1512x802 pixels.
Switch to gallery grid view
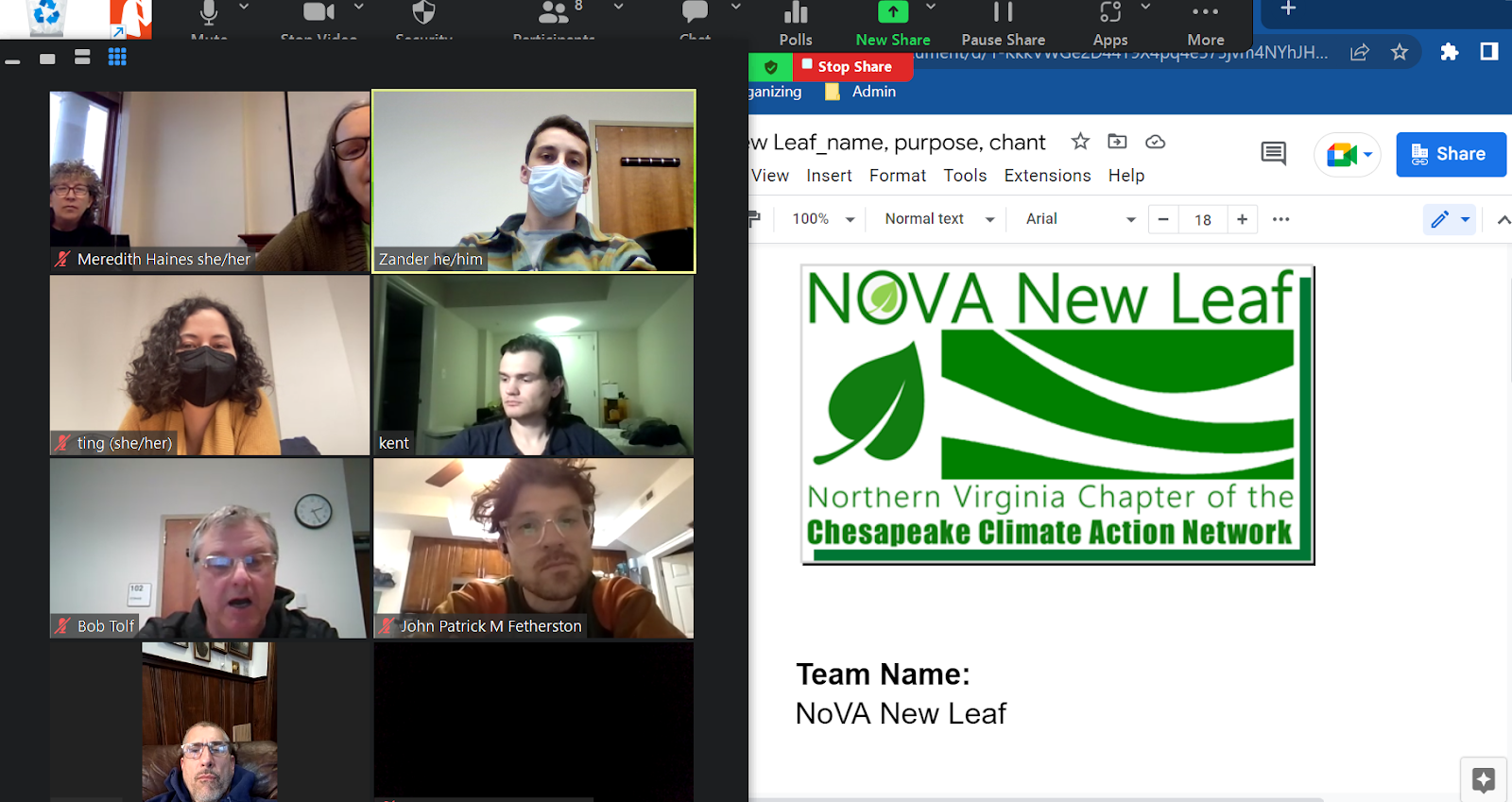tap(117, 58)
